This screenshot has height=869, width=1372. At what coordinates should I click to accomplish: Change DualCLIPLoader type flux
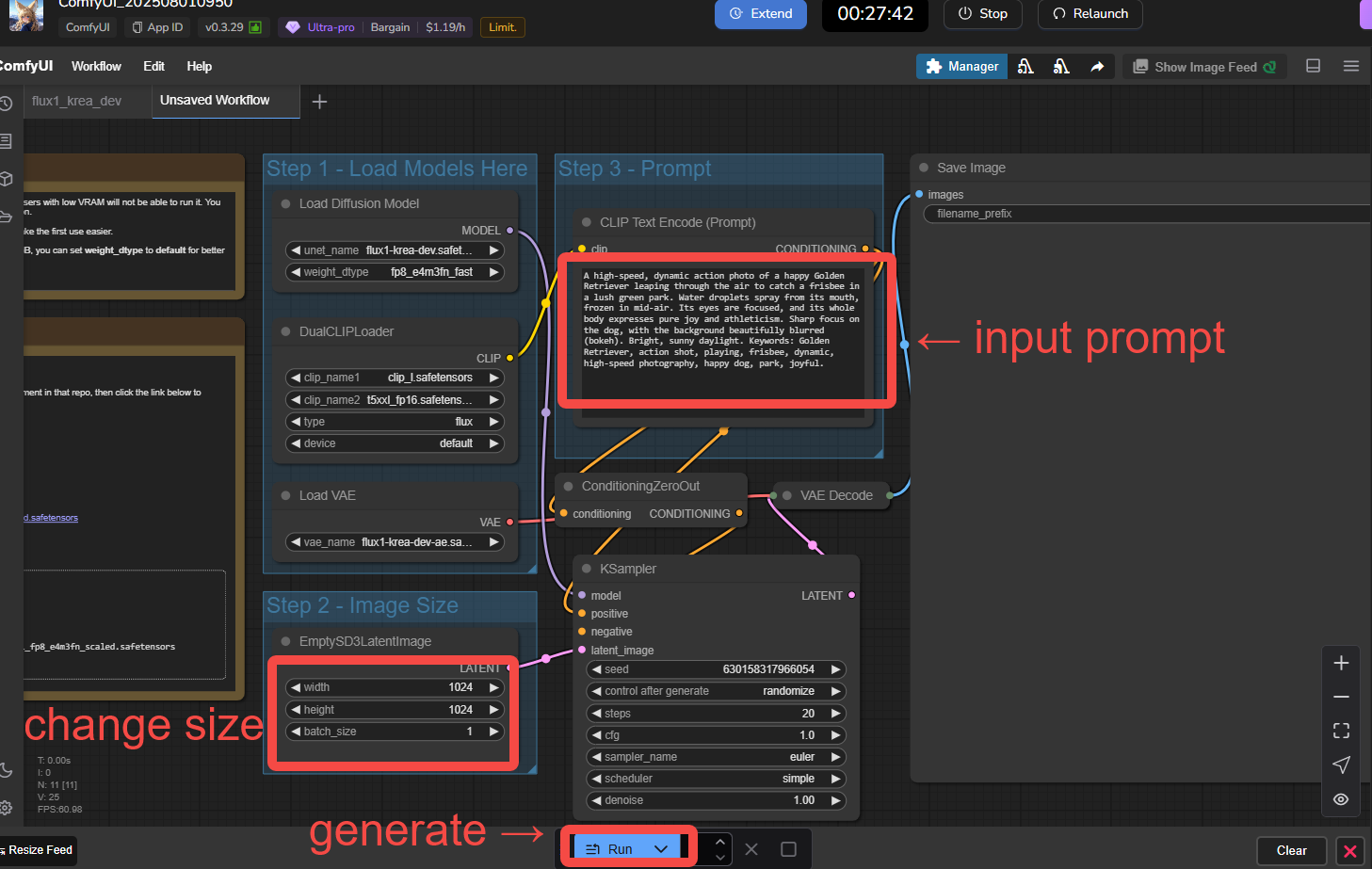tap(395, 422)
